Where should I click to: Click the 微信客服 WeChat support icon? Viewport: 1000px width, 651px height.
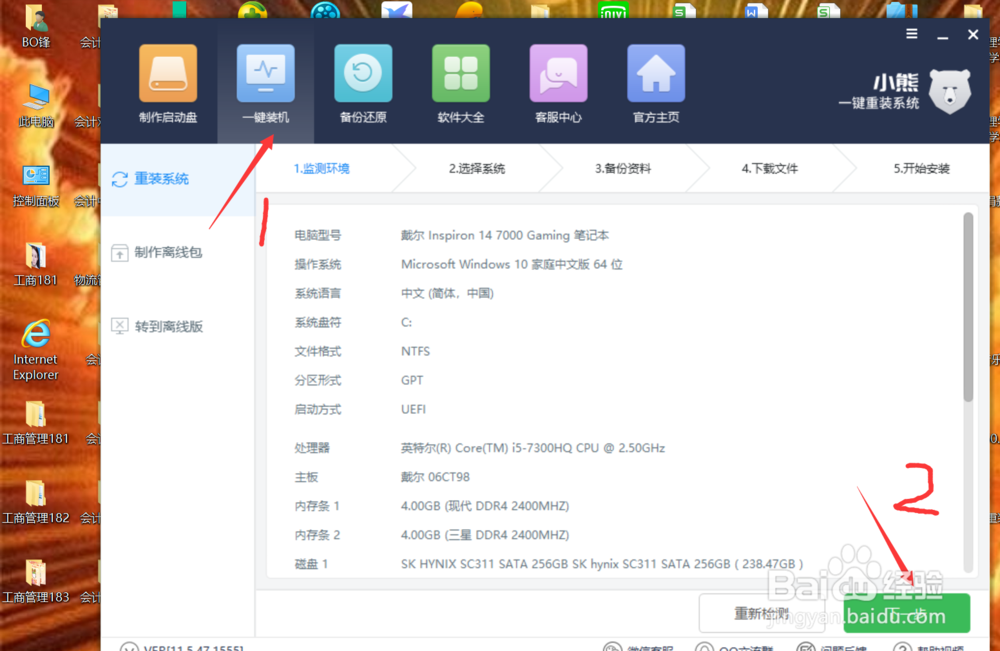(640, 646)
